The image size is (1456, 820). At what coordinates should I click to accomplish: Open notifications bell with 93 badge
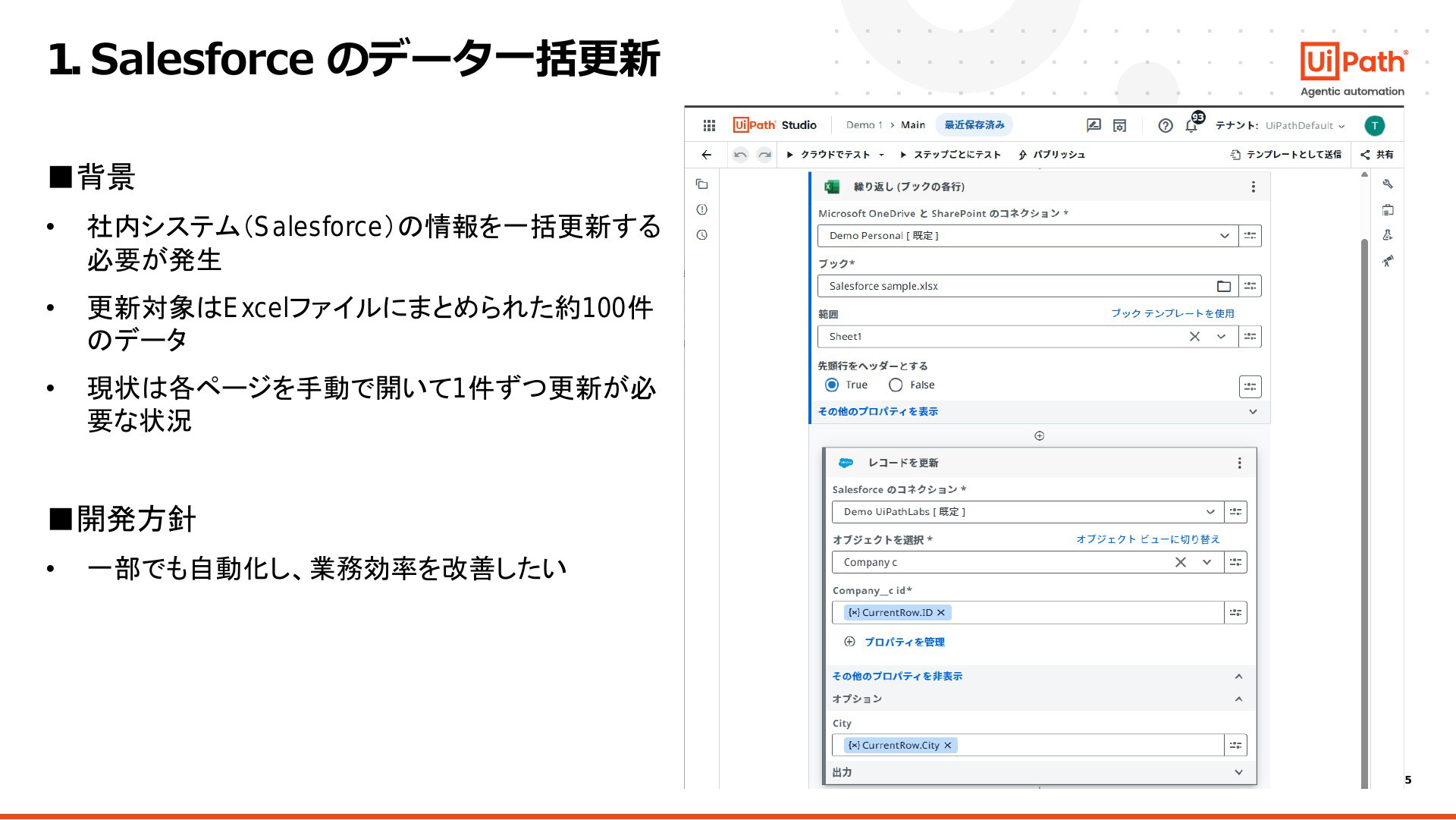click(x=1192, y=124)
